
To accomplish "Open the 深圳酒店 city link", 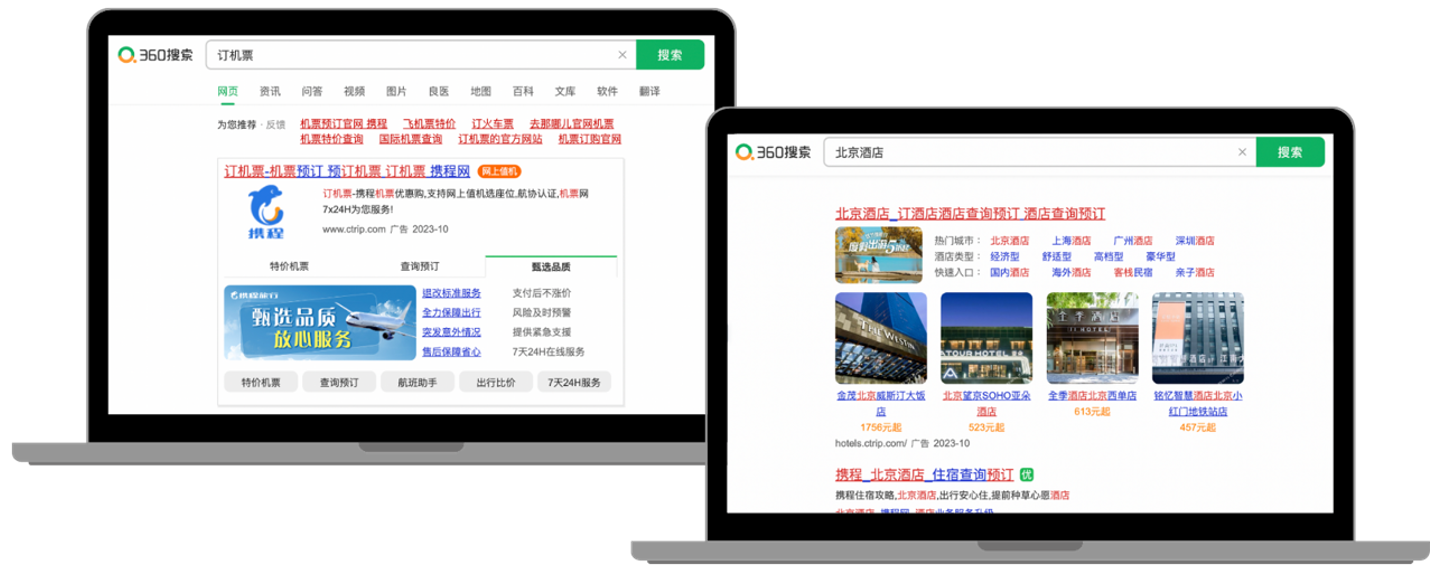I will tap(1195, 241).
